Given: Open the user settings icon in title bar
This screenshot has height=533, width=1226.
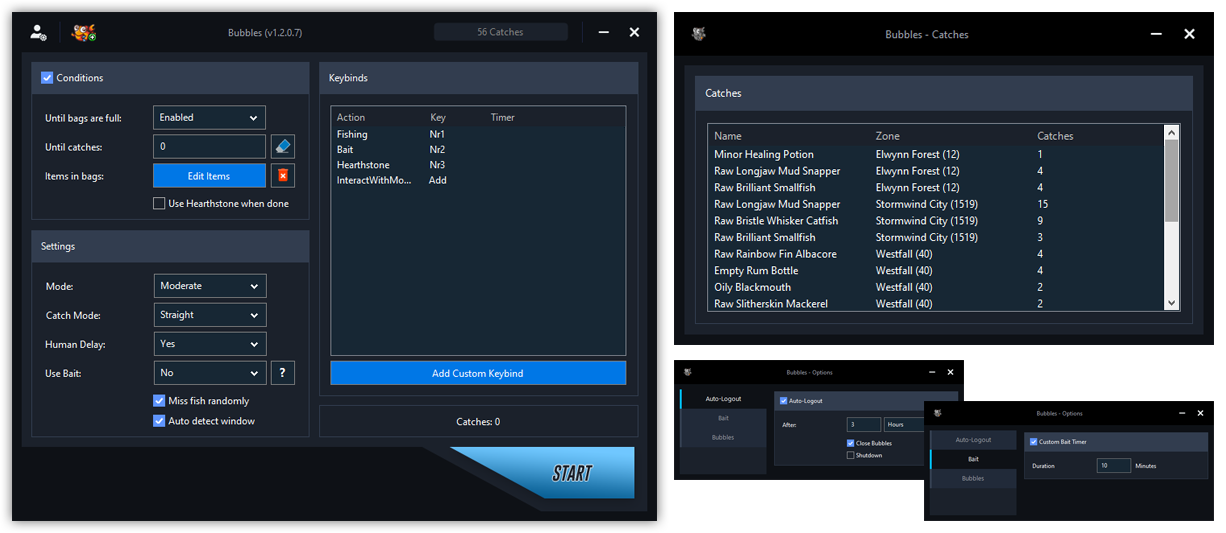Looking at the screenshot, I should tap(38, 32).
